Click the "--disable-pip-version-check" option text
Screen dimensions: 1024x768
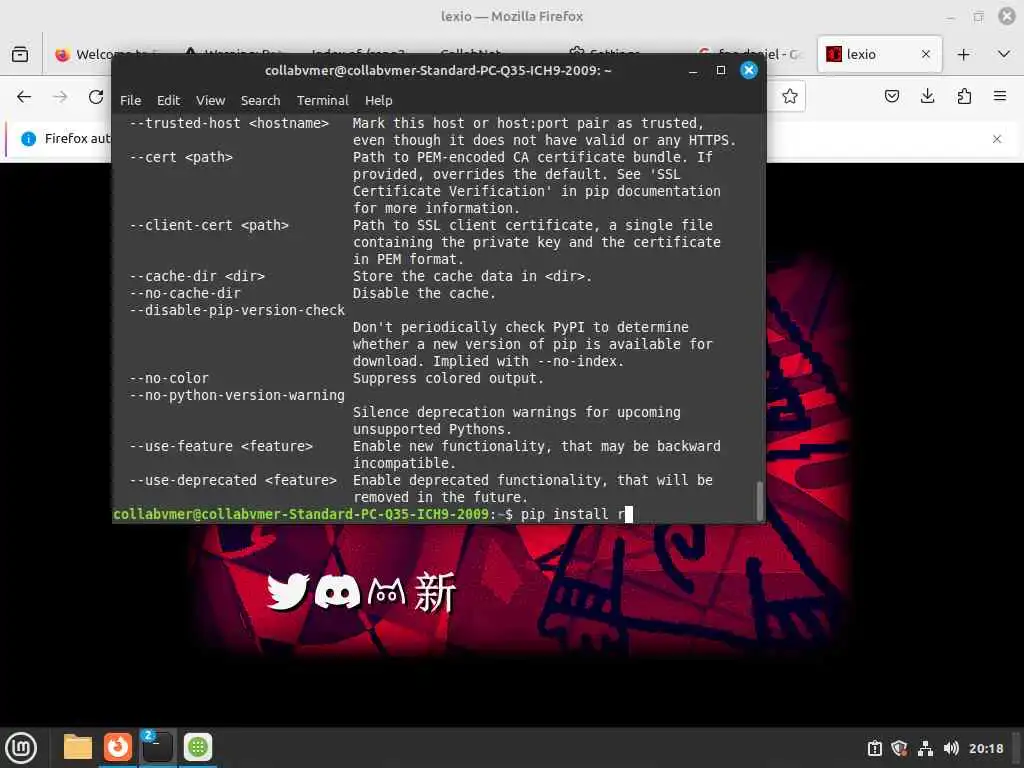237,310
